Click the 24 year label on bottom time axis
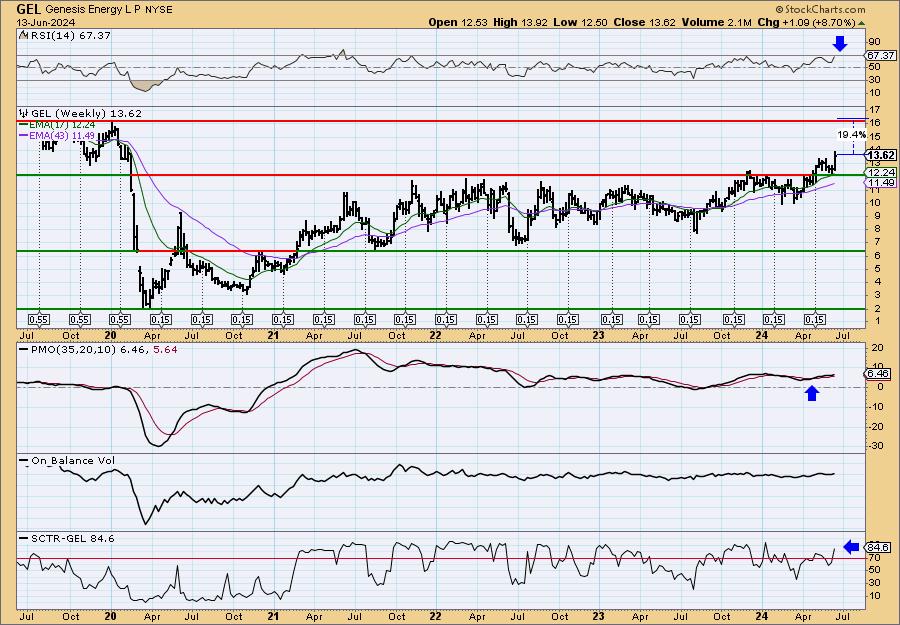Viewport: 900px width, 625px height. tap(761, 616)
